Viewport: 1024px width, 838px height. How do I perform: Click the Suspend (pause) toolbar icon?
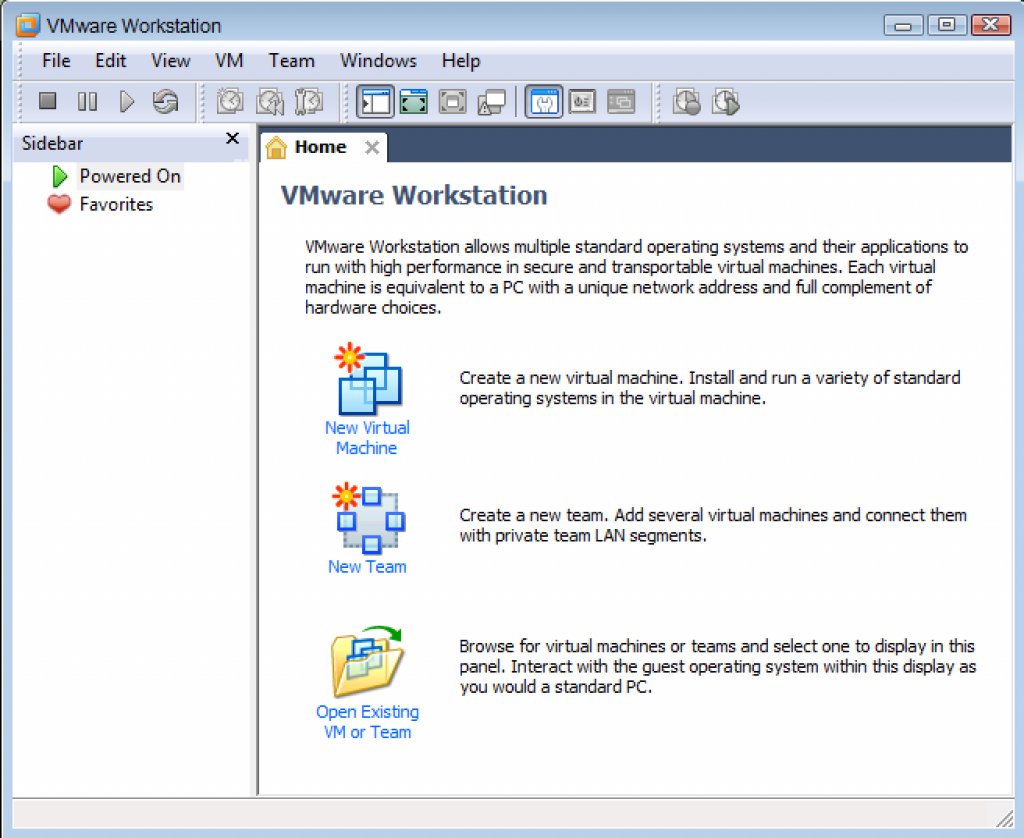pos(87,101)
